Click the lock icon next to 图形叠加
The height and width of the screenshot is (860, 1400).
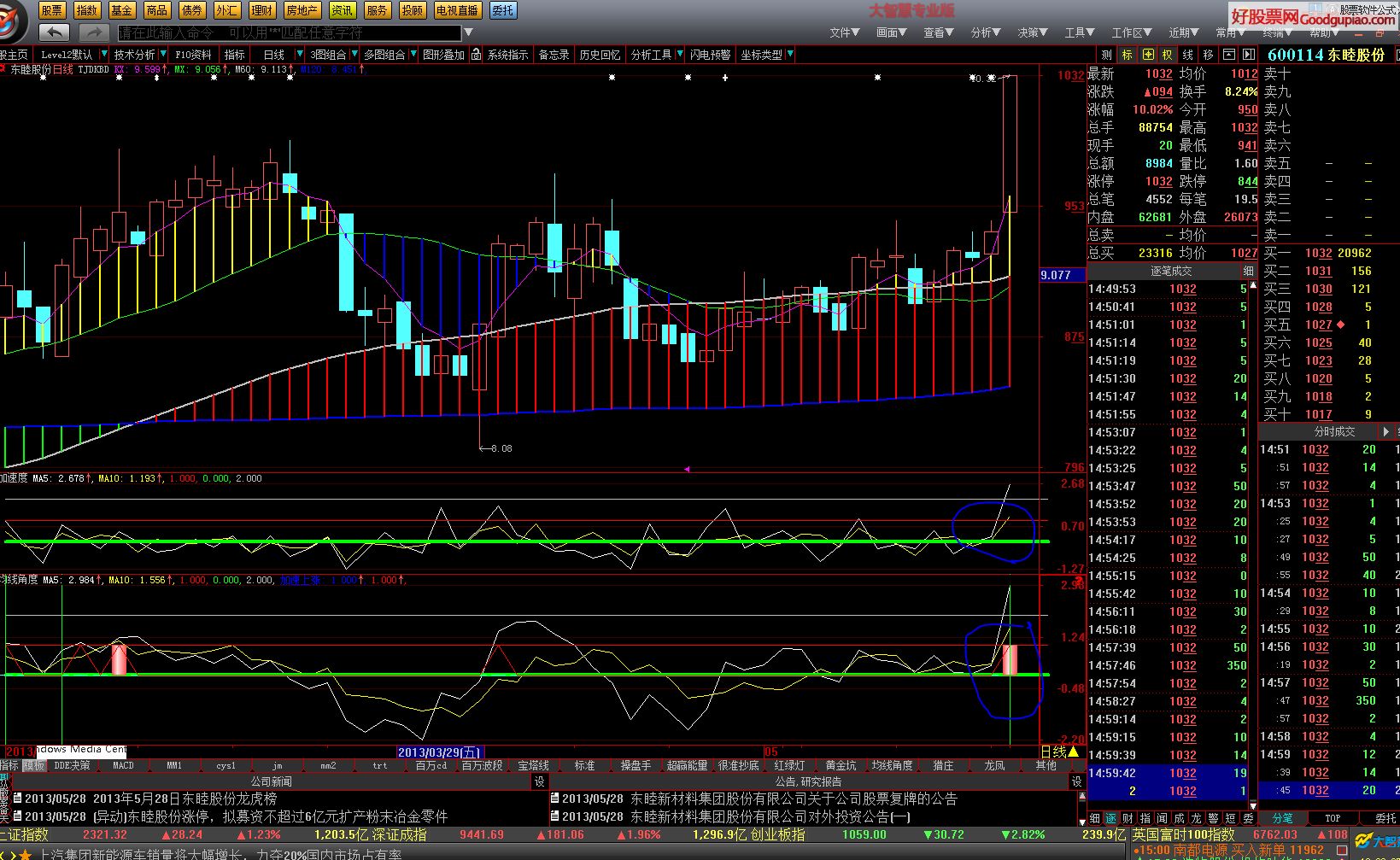[476, 55]
